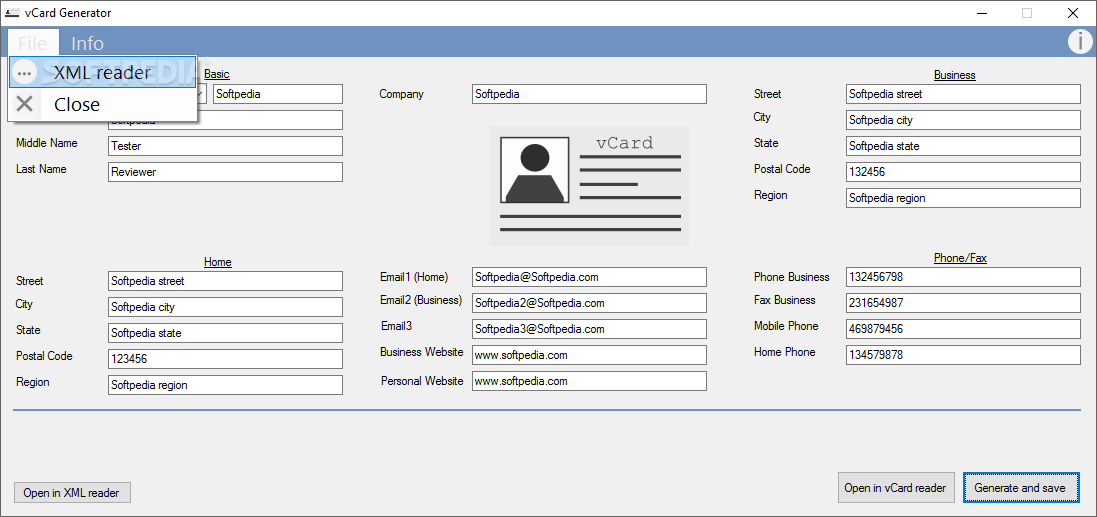1097x517 pixels.
Task: Select XML reader from File menu
Action: tap(103, 73)
